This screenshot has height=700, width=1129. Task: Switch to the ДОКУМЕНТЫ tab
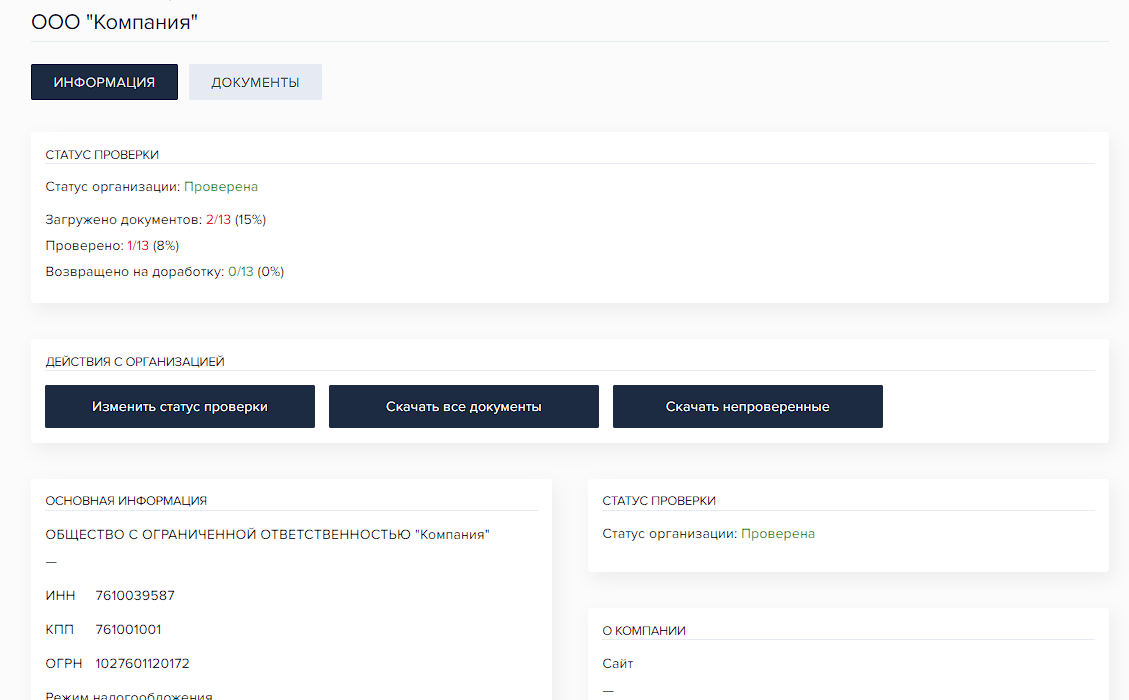click(x=255, y=82)
